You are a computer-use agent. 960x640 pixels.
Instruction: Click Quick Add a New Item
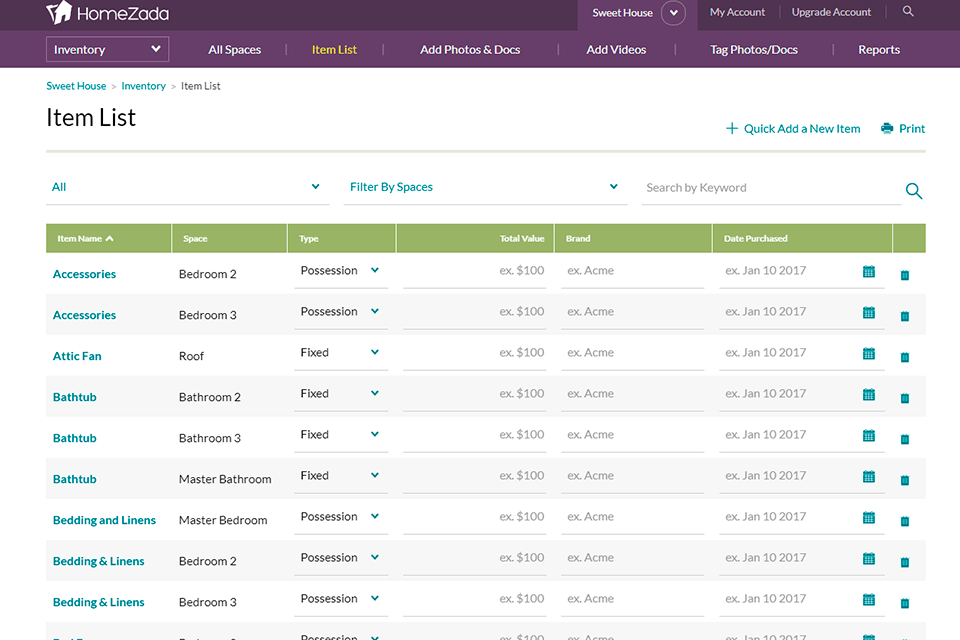tap(802, 129)
